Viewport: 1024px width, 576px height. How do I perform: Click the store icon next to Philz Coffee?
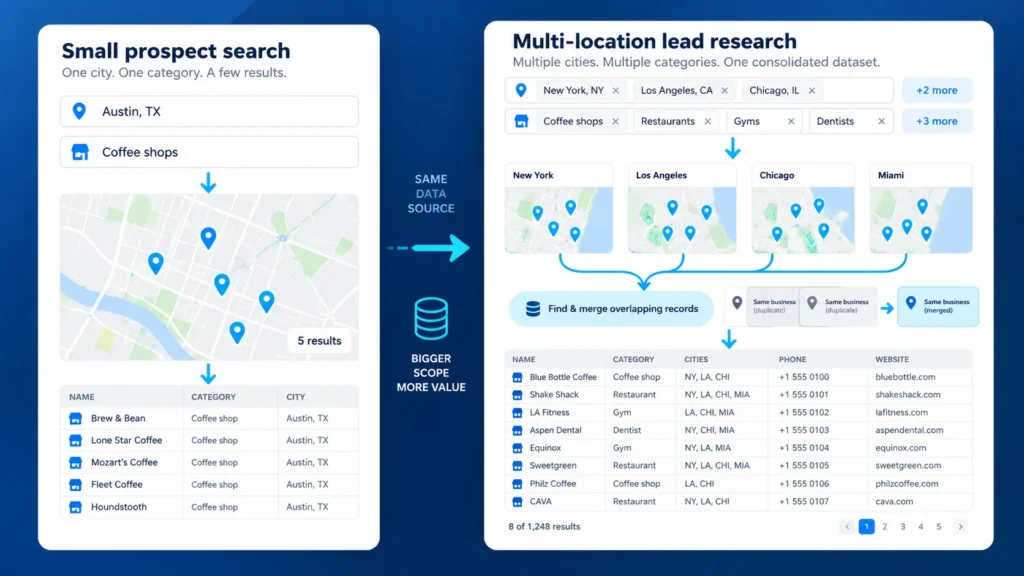click(517, 484)
